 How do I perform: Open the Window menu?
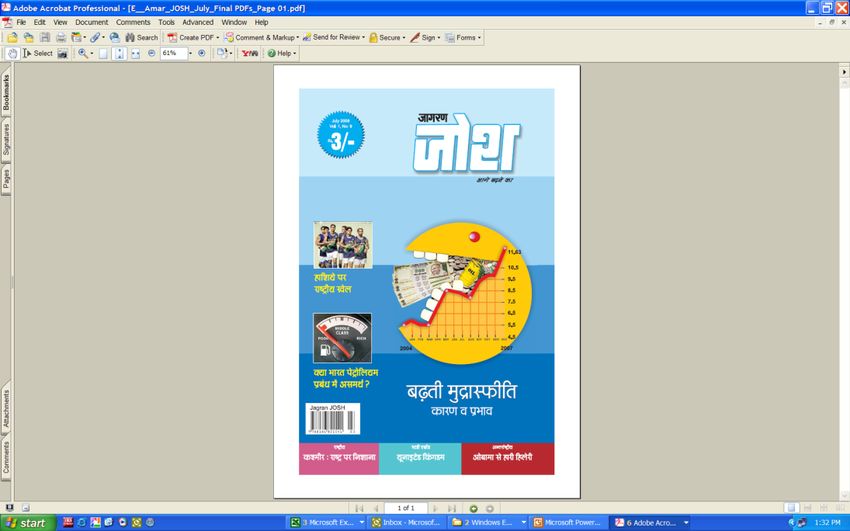coord(234,22)
